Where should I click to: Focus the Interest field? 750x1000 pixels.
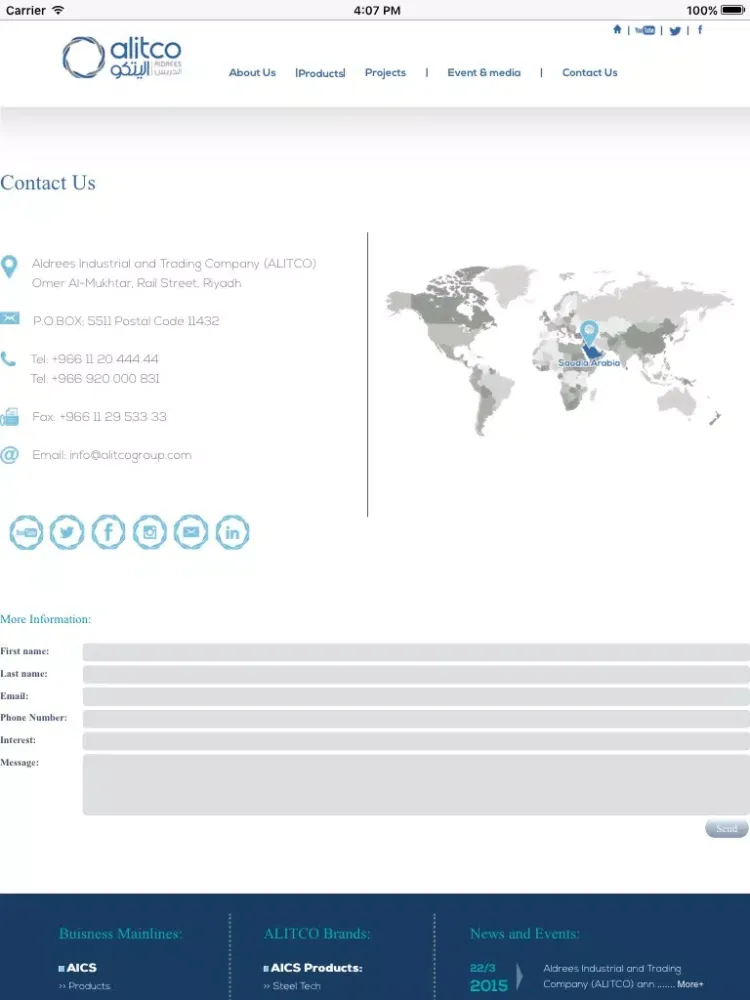[x=416, y=741]
